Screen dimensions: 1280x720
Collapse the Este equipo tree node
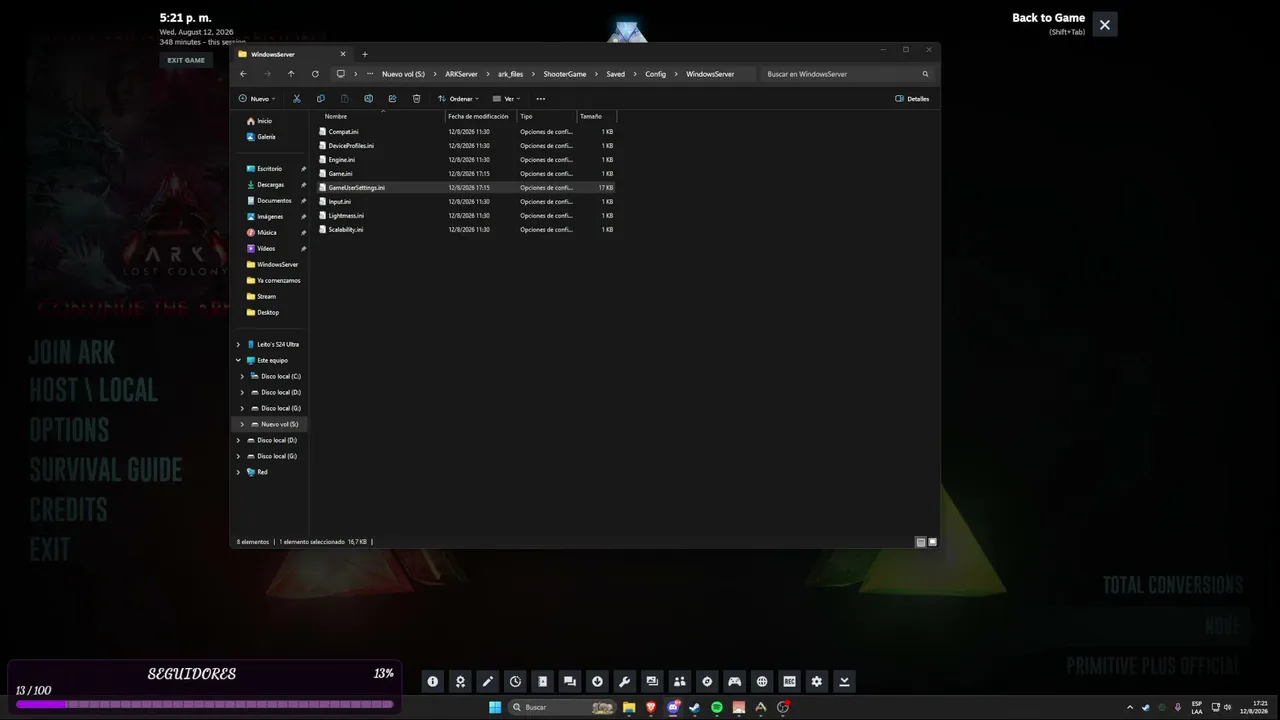click(x=238, y=360)
